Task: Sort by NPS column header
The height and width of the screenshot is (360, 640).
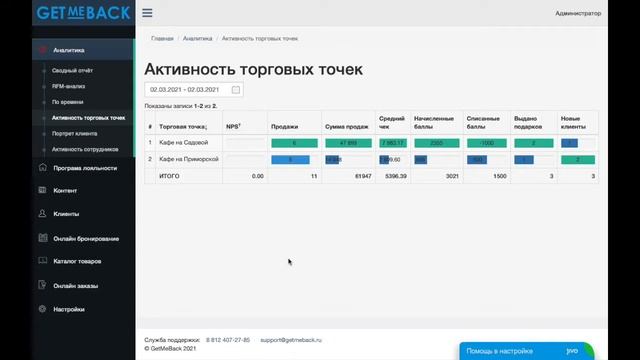Action: pyautogui.click(x=233, y=127)
